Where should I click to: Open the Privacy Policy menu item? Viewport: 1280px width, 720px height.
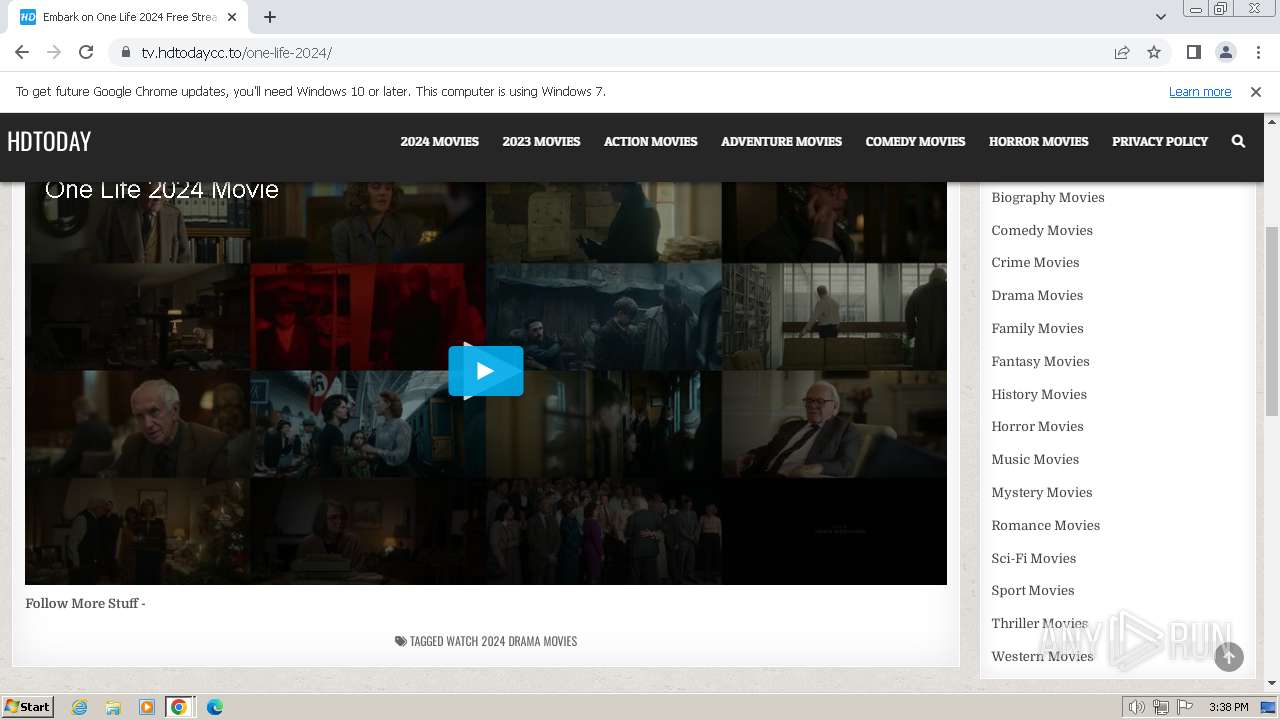[1160, 141]
